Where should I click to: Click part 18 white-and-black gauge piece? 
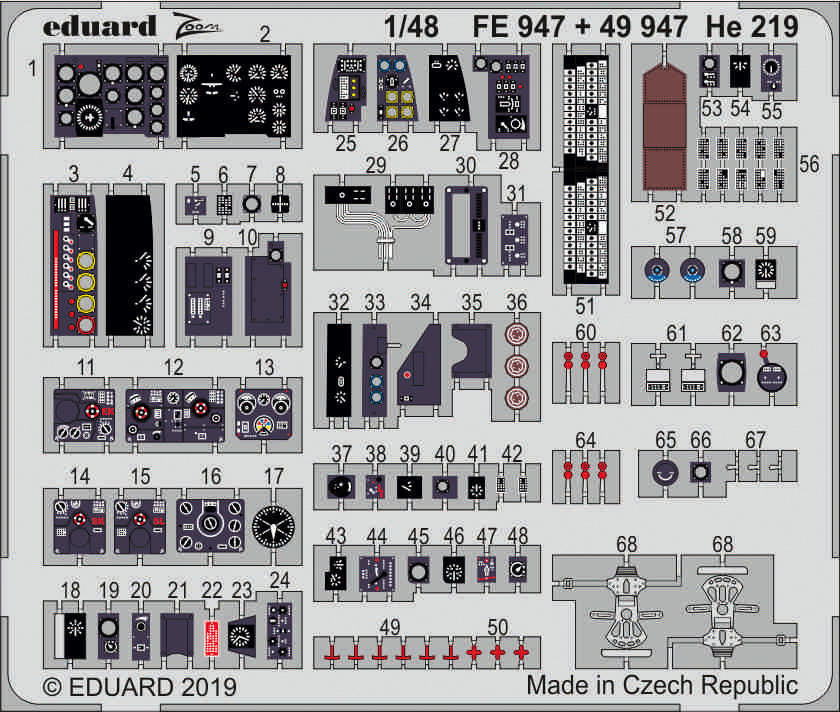coord(70,635)
